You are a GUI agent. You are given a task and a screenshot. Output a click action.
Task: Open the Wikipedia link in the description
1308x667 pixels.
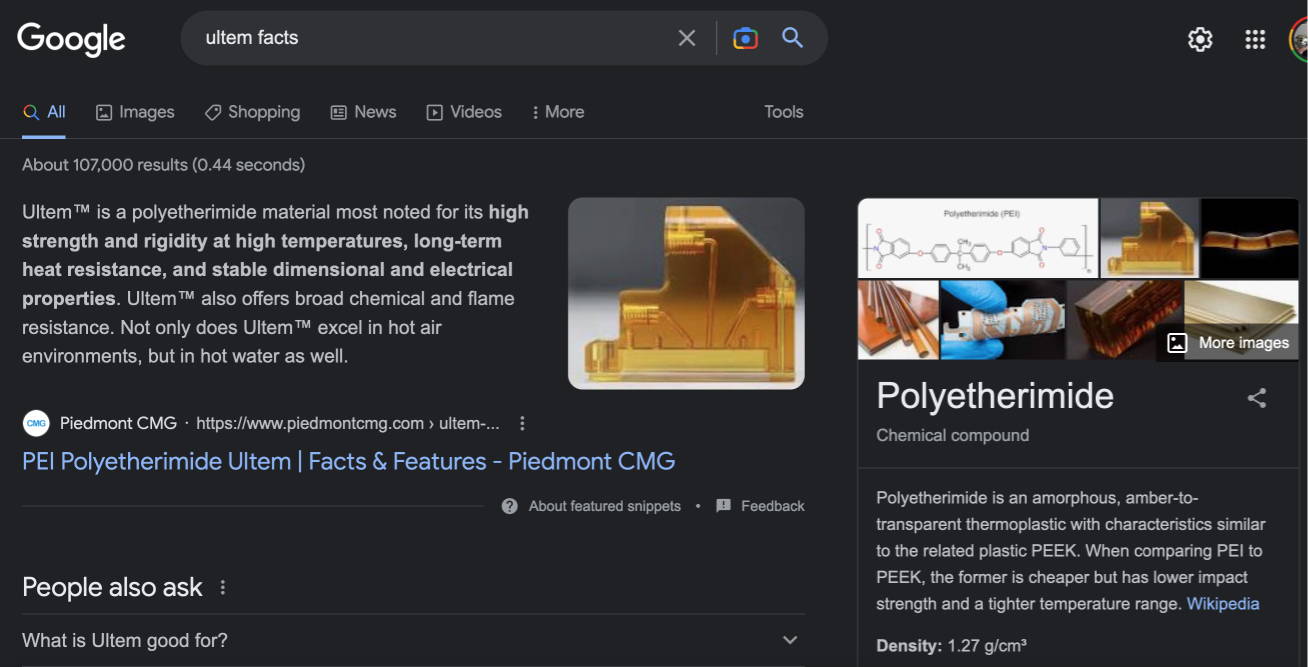pyautogui.click(x=1223, y=604)
